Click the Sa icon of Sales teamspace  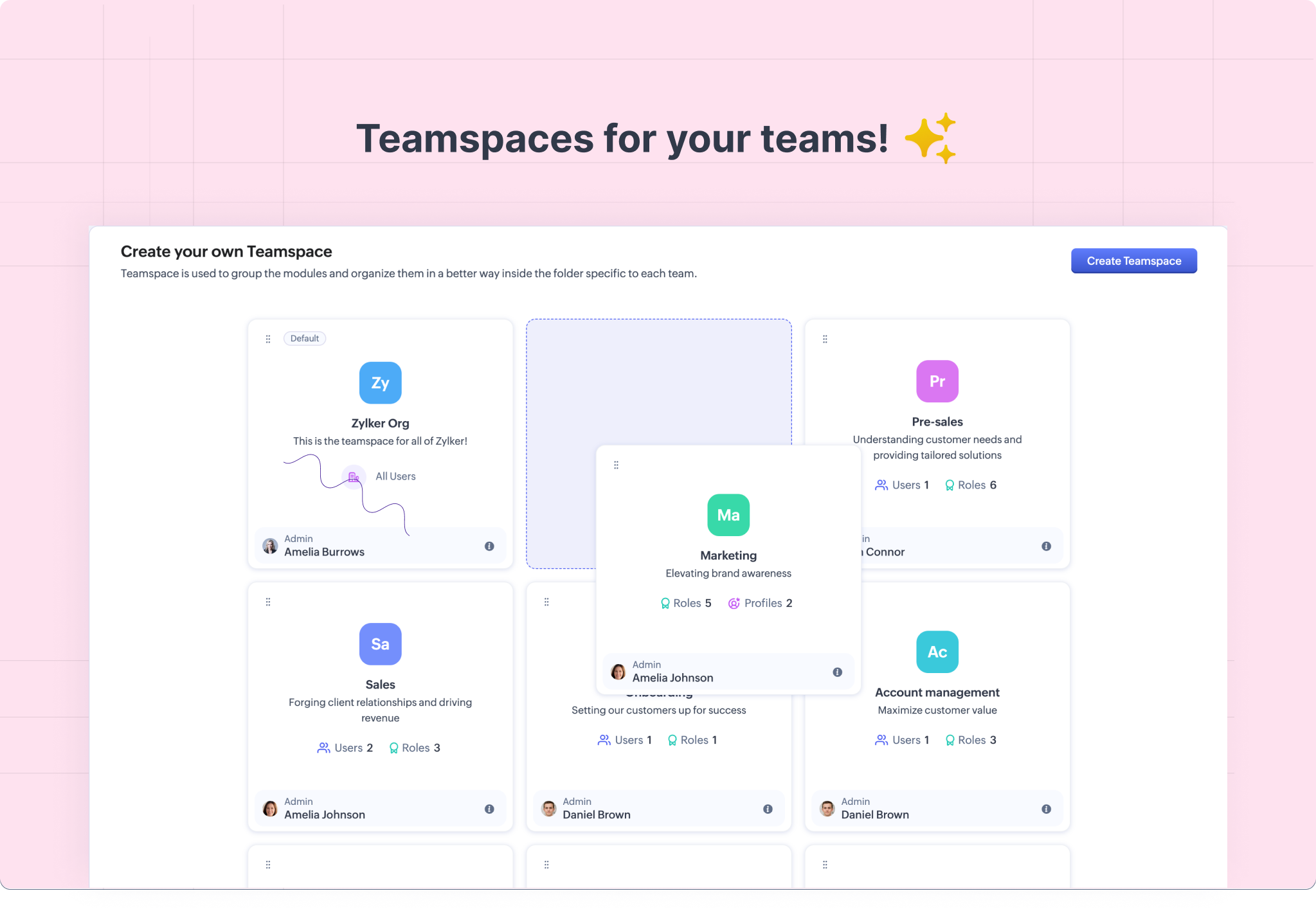(x=380, y=644)
